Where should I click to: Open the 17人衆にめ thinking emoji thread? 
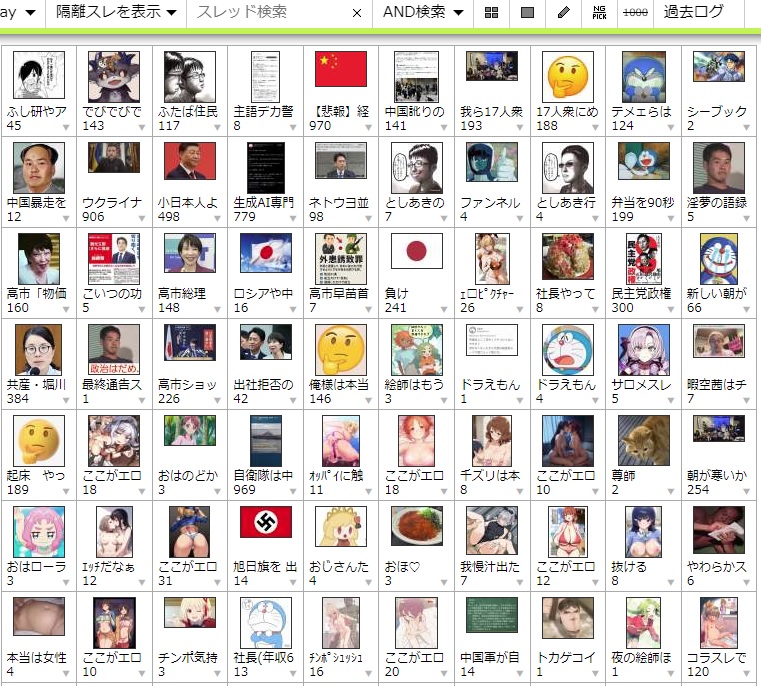click(568, 76)
